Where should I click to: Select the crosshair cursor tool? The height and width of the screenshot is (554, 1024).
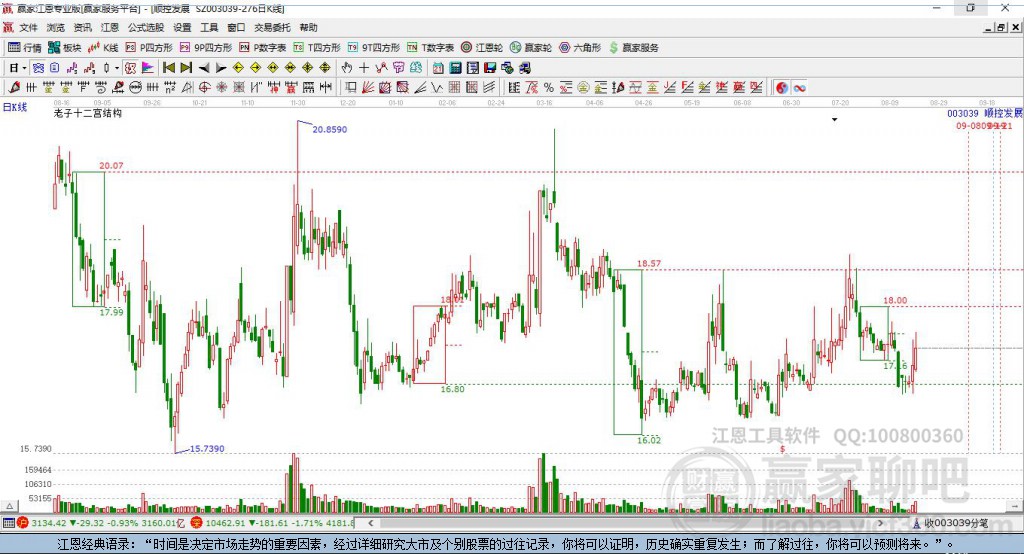(364, 68)
